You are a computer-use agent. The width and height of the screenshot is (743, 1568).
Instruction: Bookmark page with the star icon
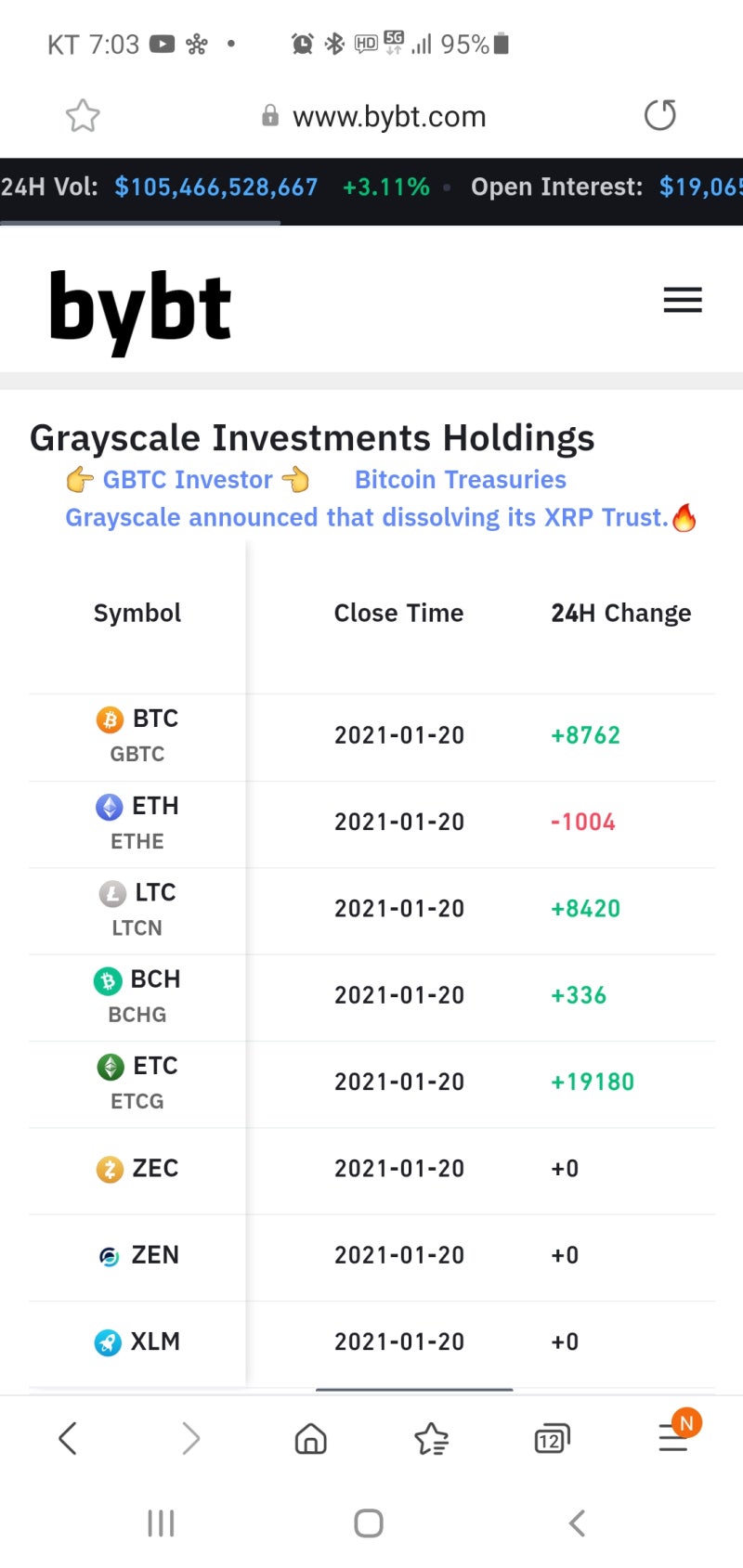point(83,116)
